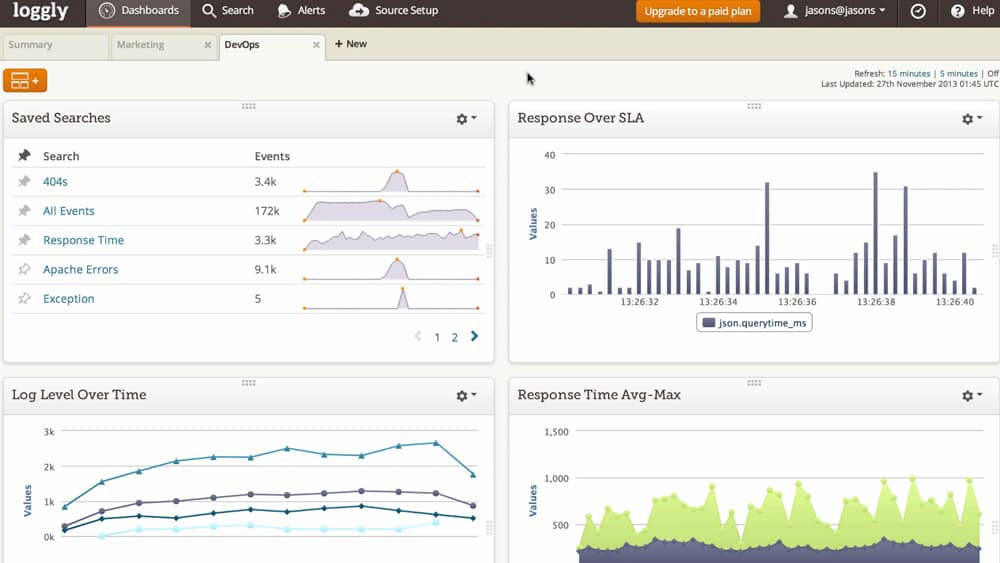Open Response Time Avg-Max gear menu
This screenshot has width=1000, height=563.
coord(972,396)
